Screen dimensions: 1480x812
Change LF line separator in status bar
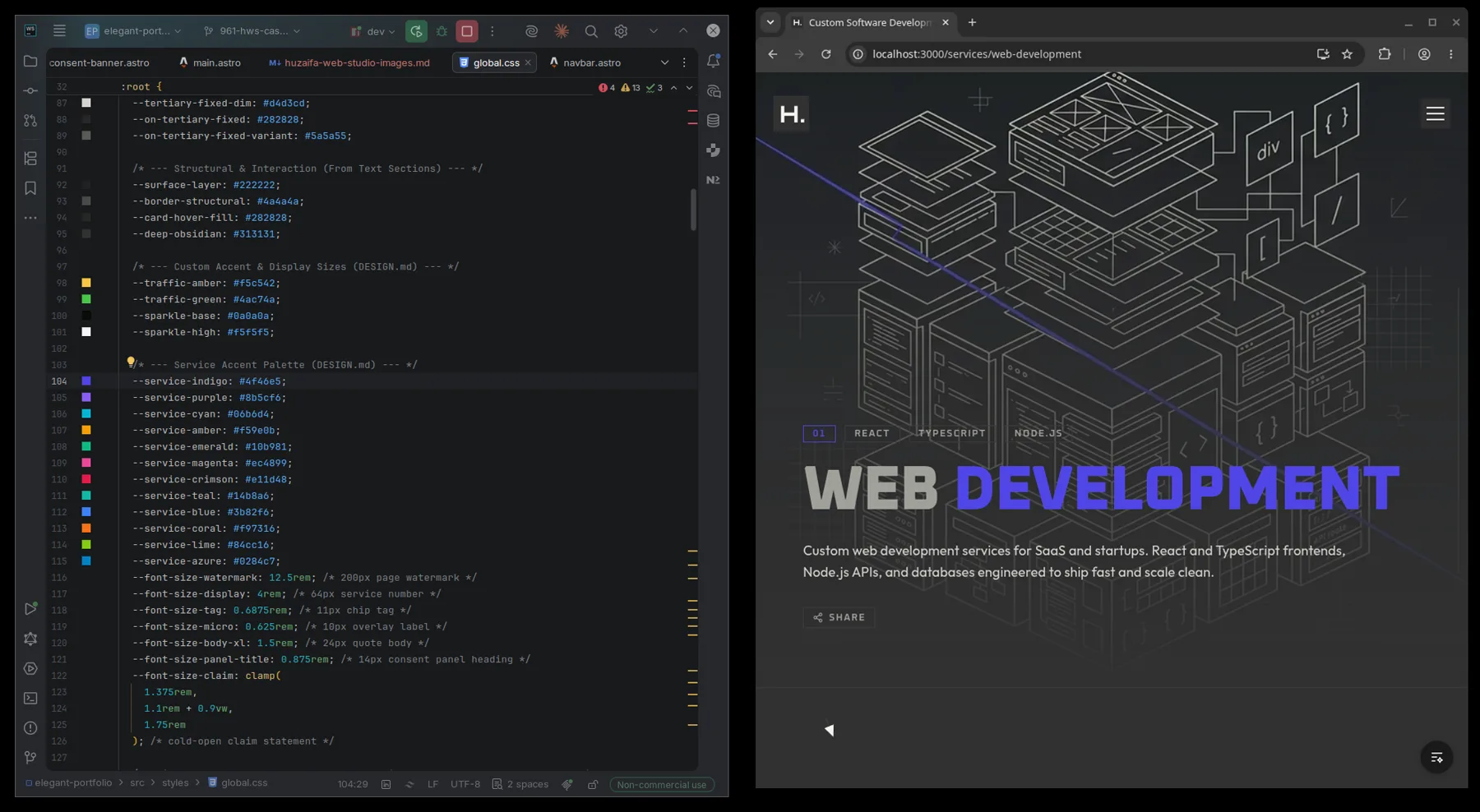(432, 784)
